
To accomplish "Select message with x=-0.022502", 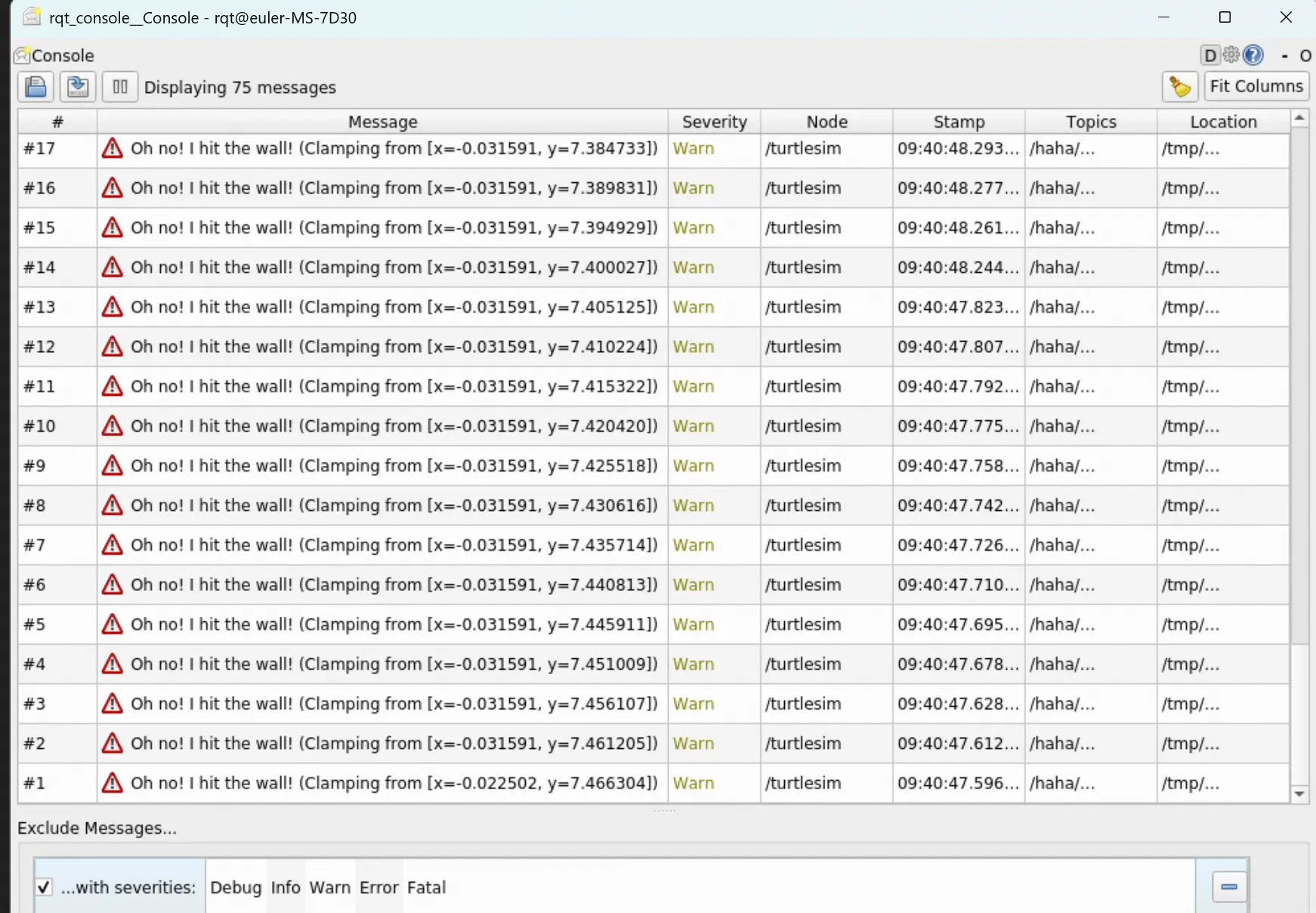I will click(382, 783).
